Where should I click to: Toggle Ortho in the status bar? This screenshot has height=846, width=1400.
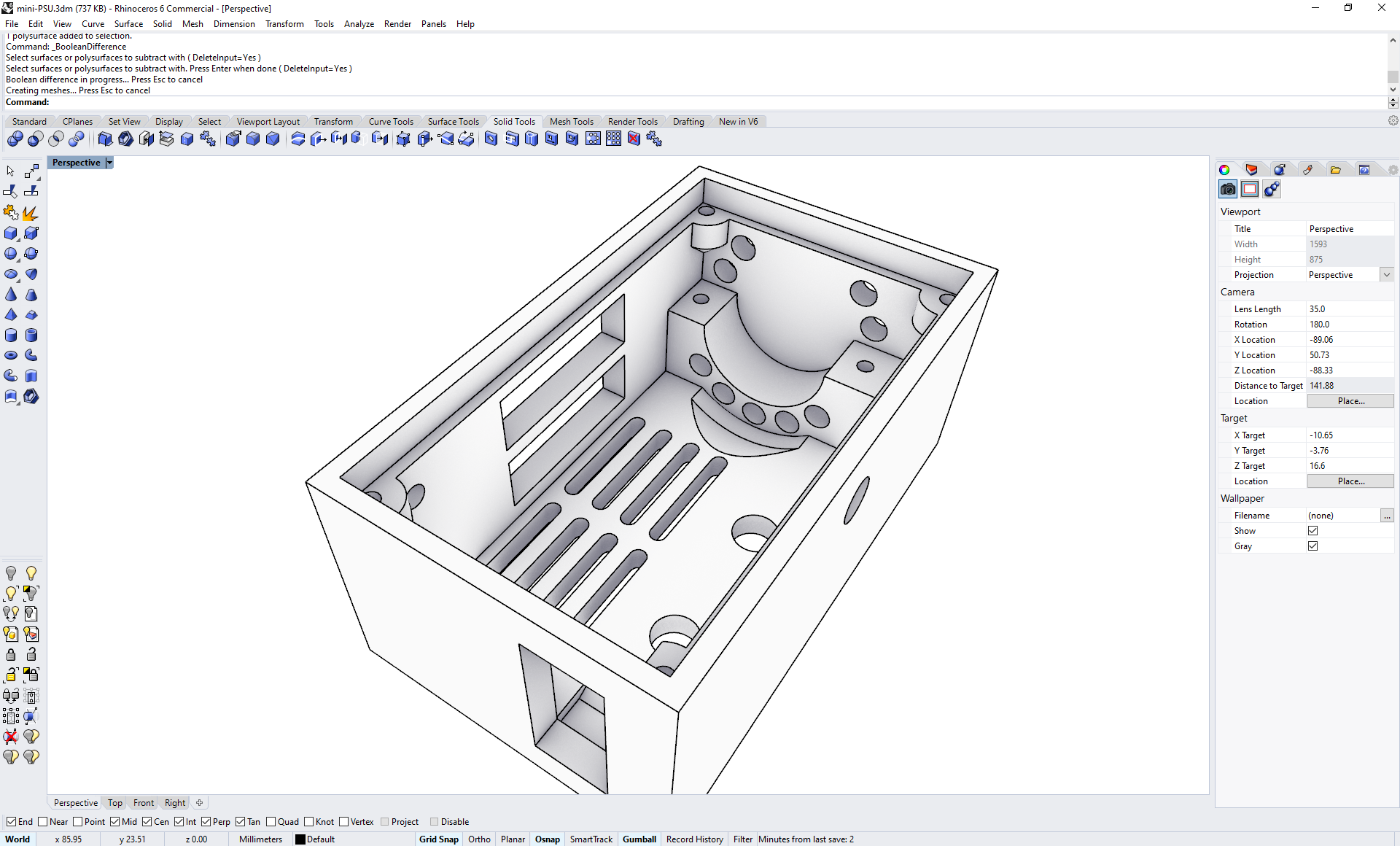(x=479, y=839)
